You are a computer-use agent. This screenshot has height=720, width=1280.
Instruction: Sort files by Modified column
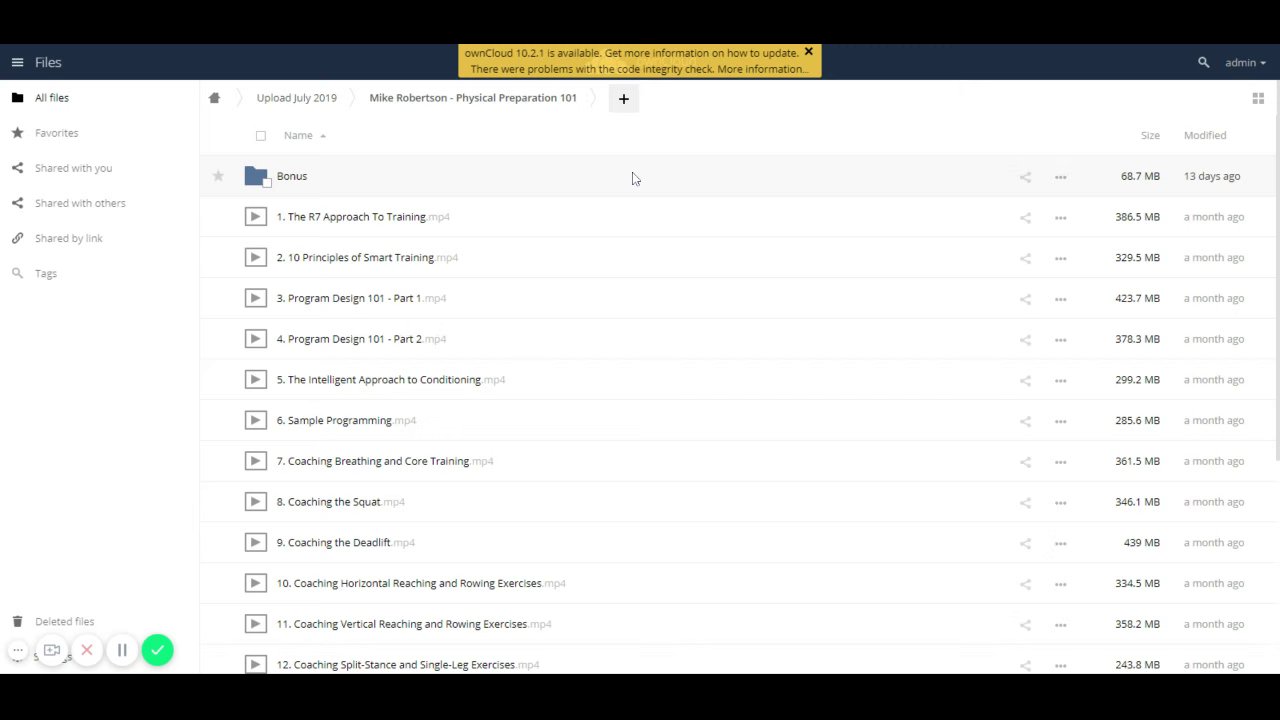click(1205, 135)
